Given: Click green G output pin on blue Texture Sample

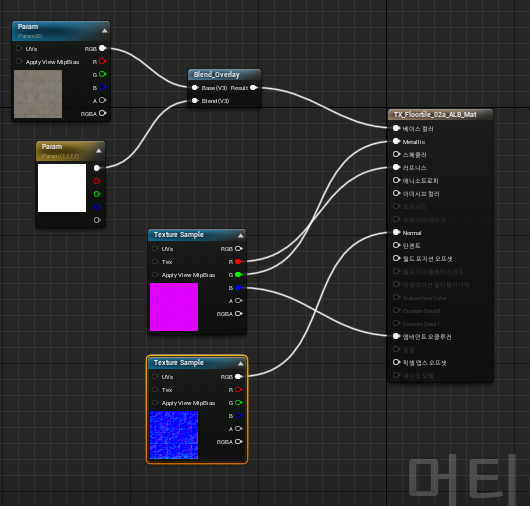Looking at the screenshot, I should coord(239,403).
